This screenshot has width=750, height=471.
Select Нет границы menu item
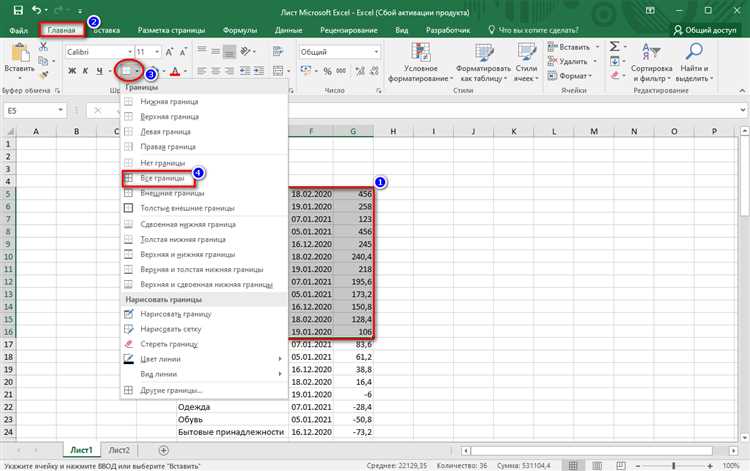tap(204, 163)
